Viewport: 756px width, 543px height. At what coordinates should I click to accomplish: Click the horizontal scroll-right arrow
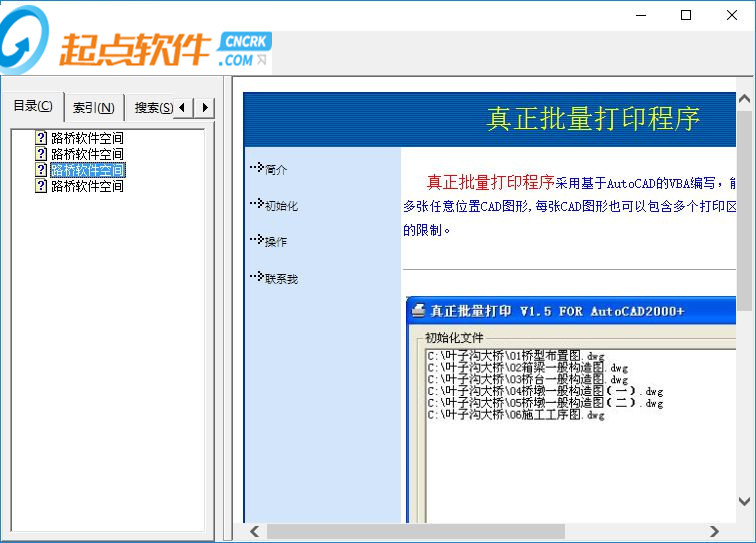coord(715,531)
